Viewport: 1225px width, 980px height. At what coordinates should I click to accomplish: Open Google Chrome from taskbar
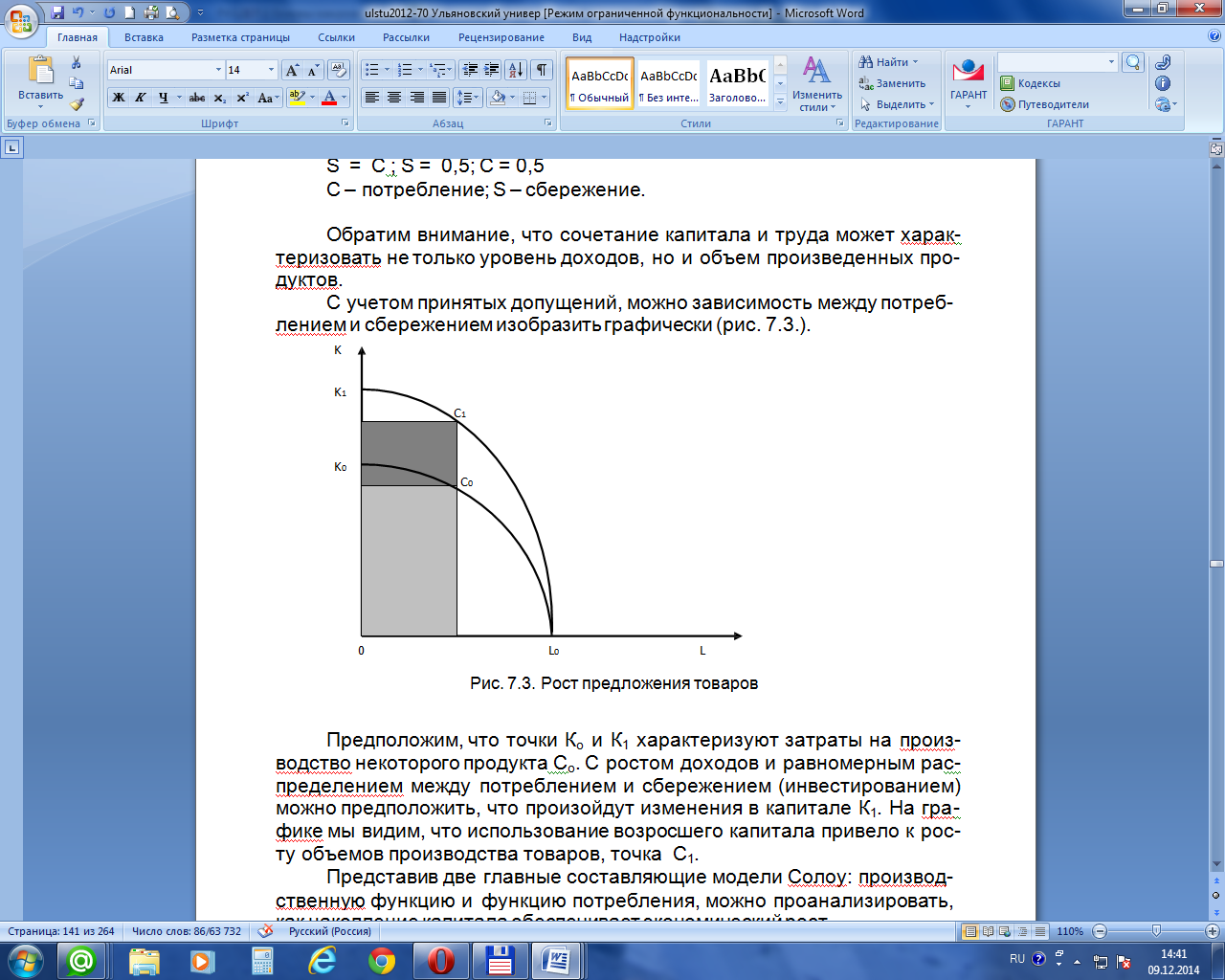pyautogui.click(x=382, y=960)
